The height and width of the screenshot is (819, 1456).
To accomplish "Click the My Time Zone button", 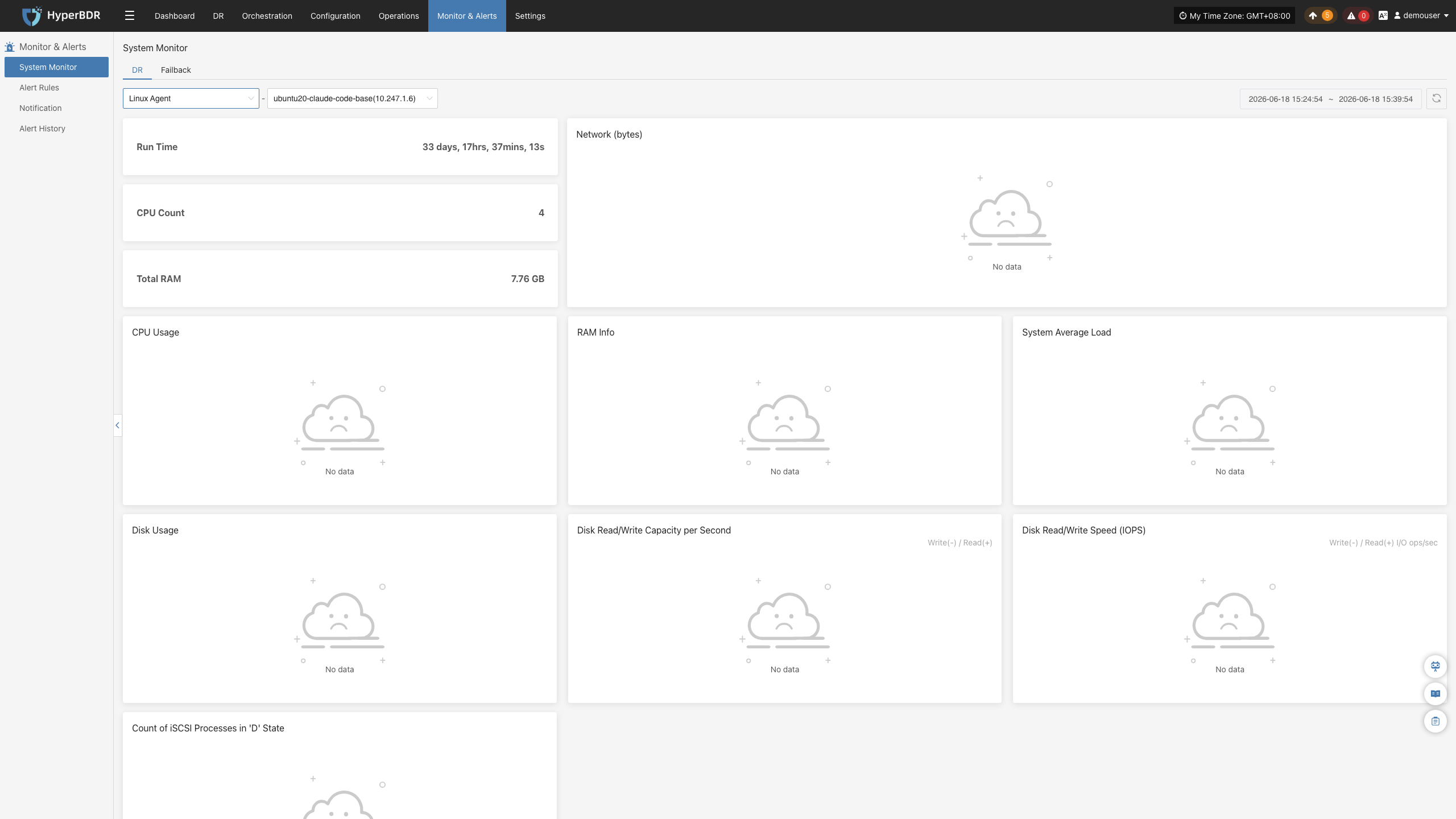I will pos(1234,16).
